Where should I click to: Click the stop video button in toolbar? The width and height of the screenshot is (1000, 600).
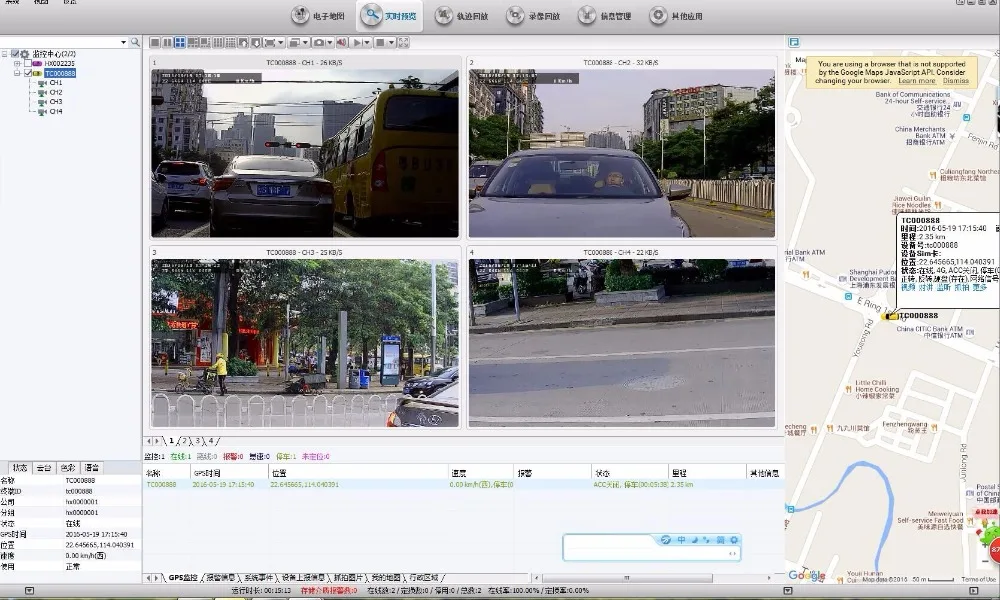click(380, 43)
